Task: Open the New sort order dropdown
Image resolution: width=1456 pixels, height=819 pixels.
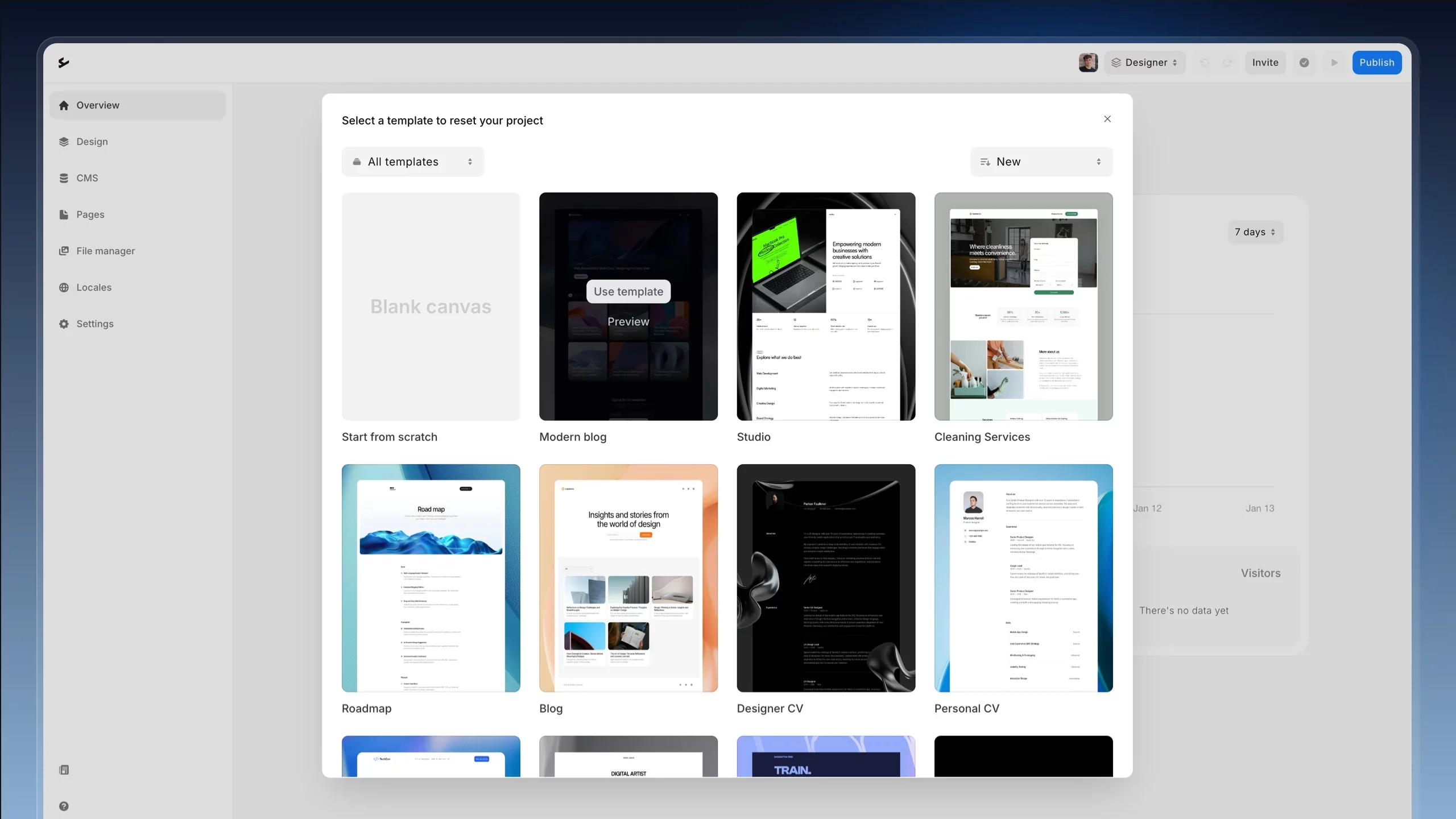Action: (1041, 162)
